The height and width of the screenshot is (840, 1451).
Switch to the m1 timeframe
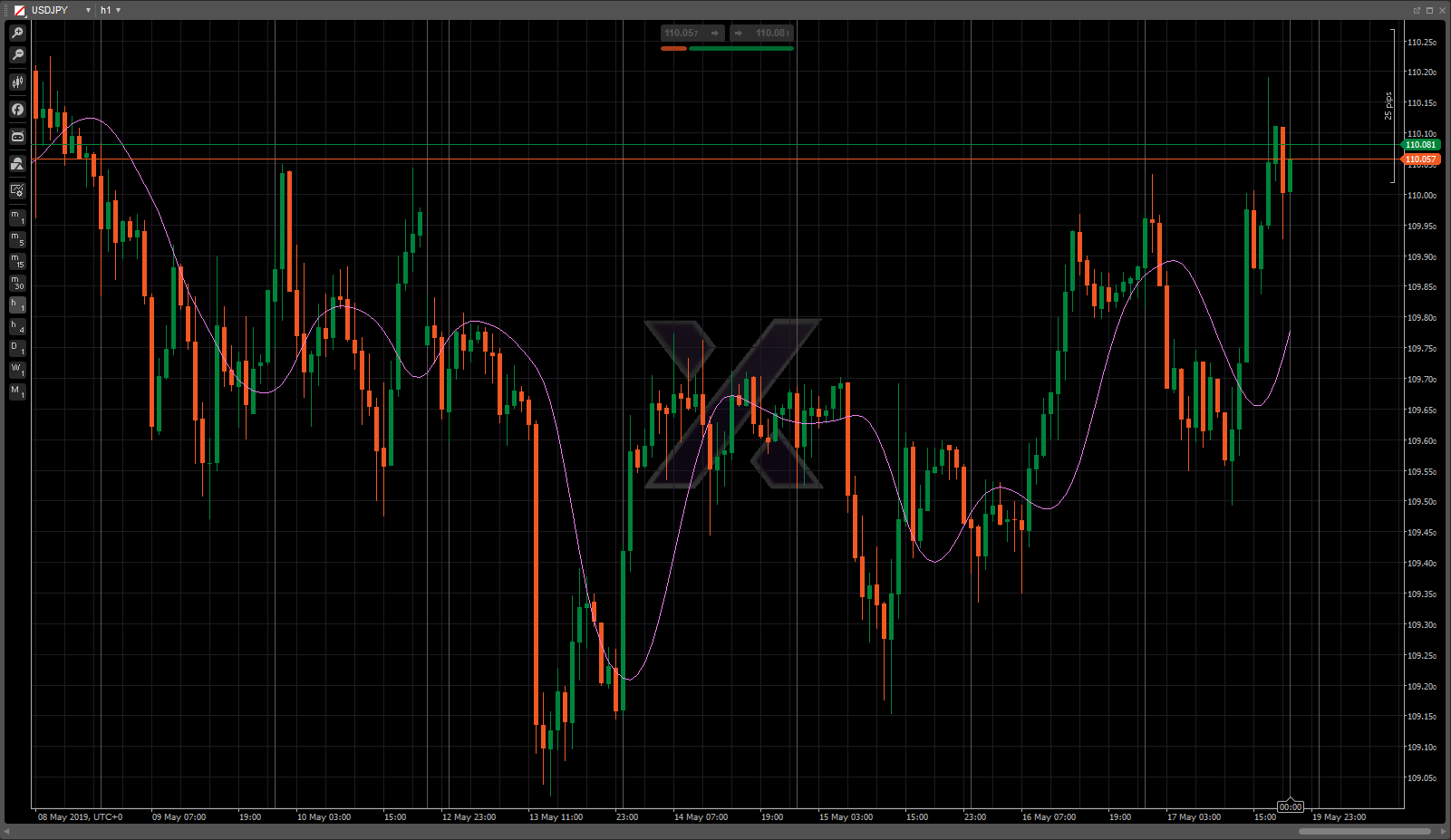click(17, 217)
